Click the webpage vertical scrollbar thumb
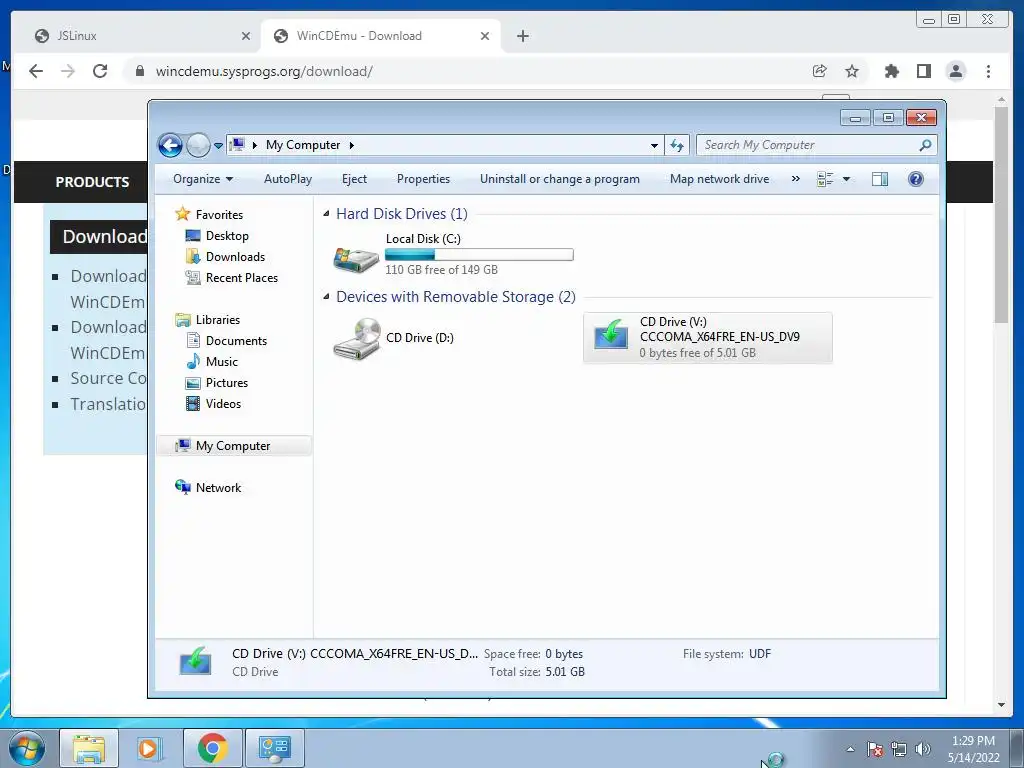This screenshot has width=1024, height=768. coord(1001,214)
